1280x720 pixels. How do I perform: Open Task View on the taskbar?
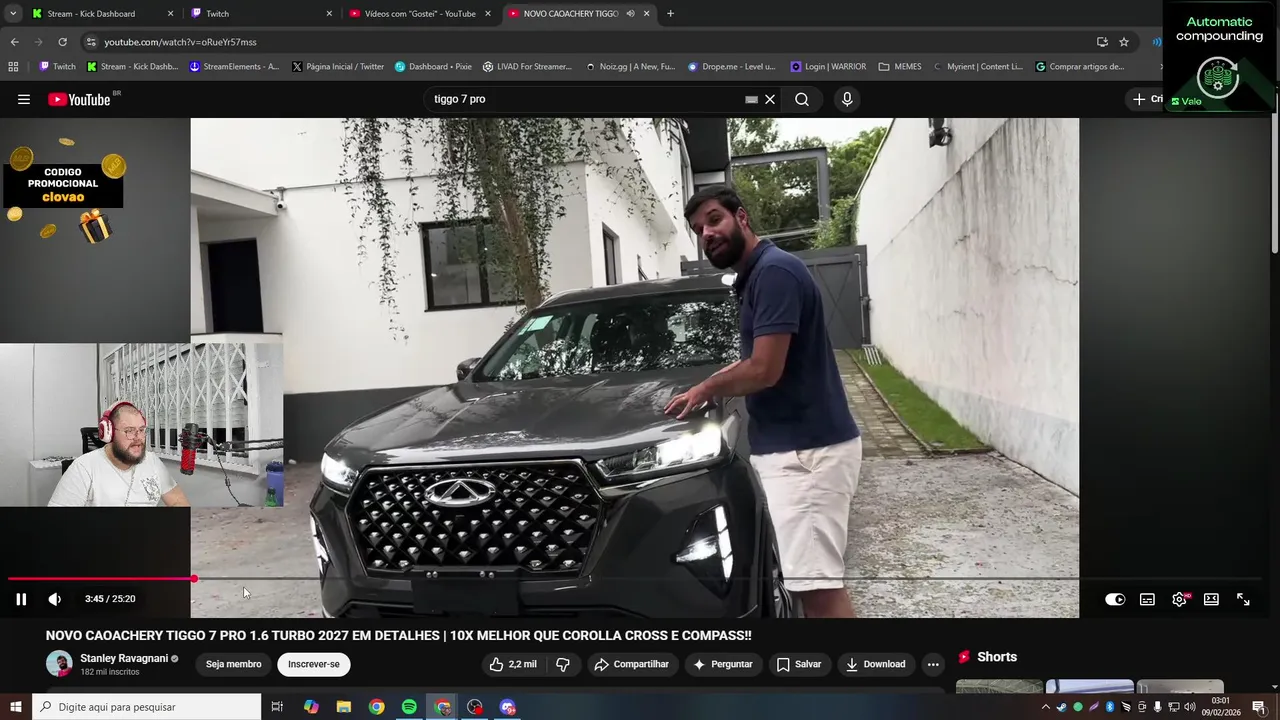click(277, 707)
